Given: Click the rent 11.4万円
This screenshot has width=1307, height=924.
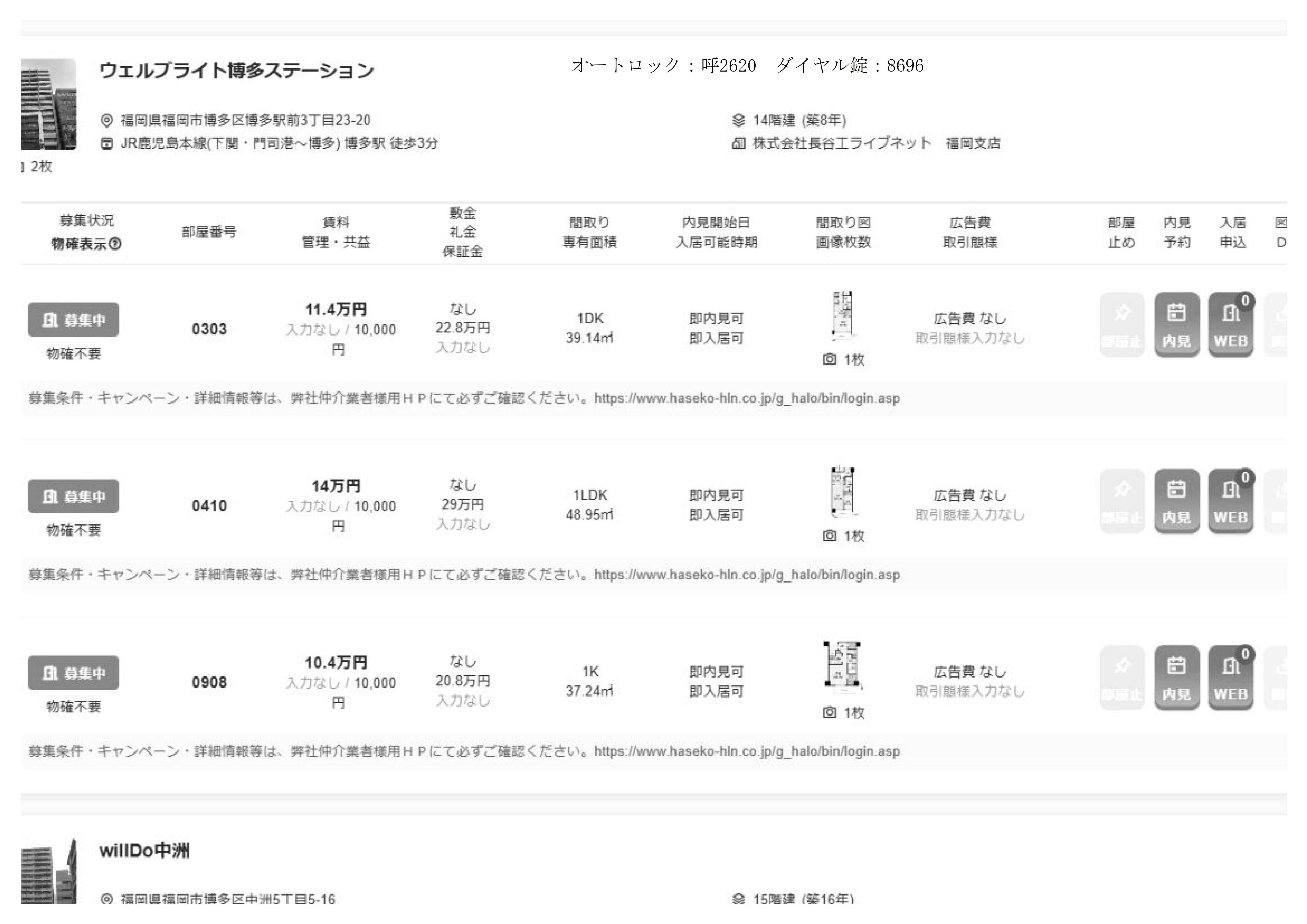Looking at the screenshot, I should (x=336, y=310).
